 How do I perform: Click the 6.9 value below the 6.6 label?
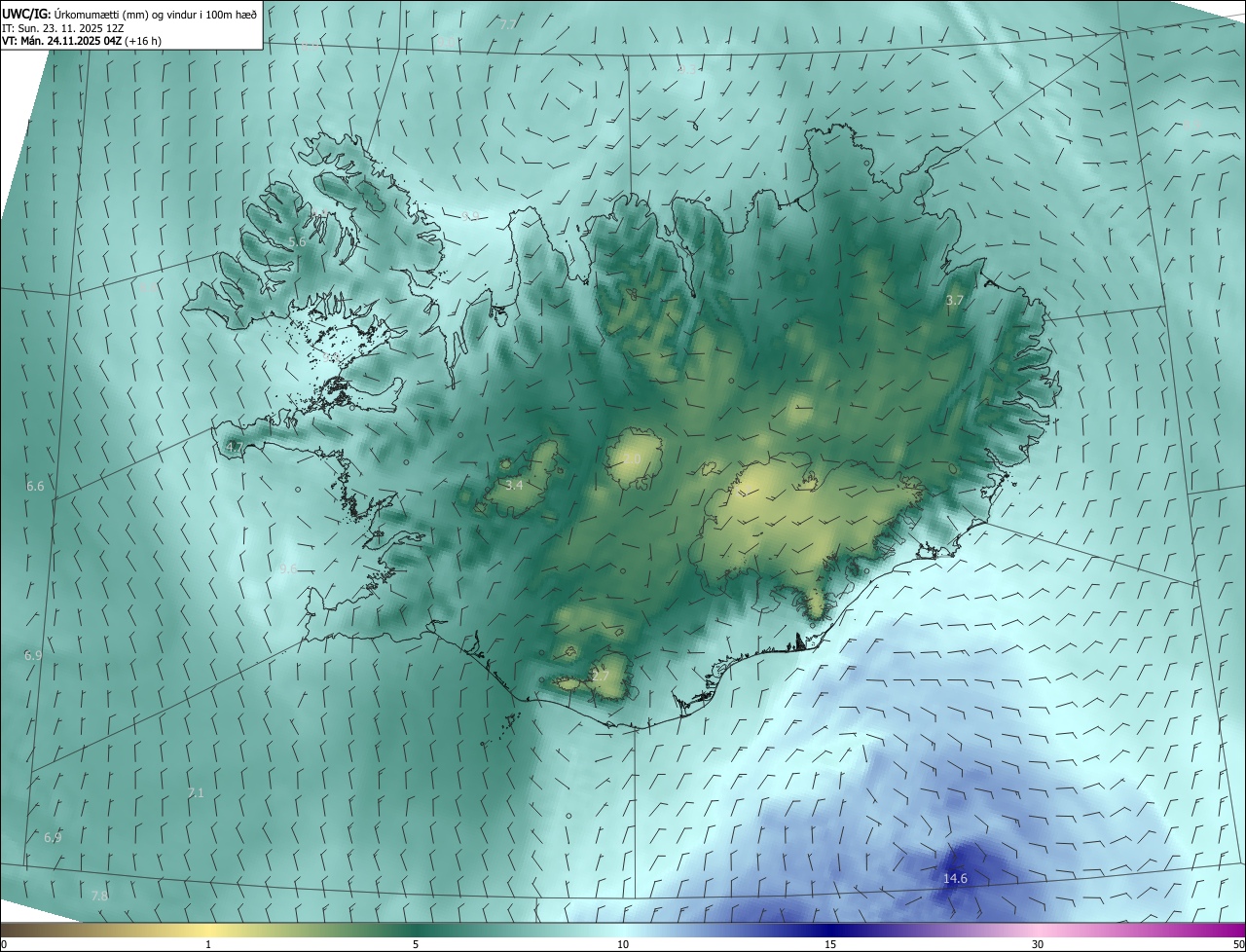(33, 656)
